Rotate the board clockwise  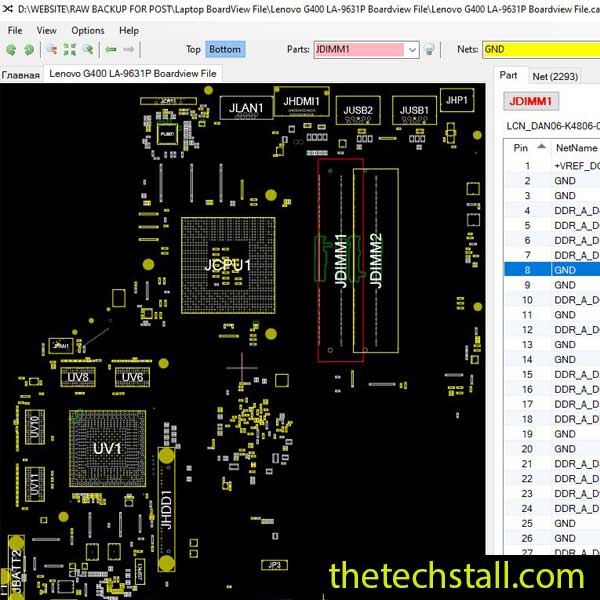tap(29, 49)
